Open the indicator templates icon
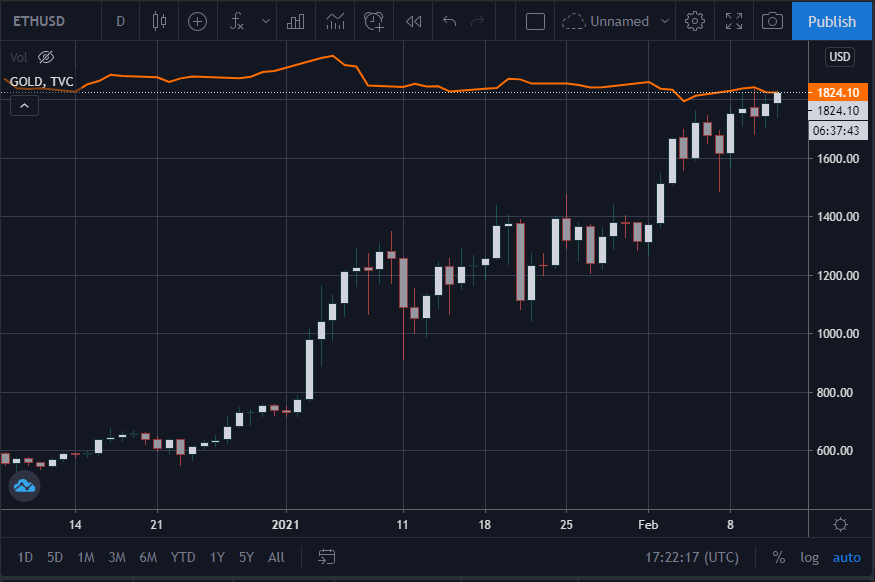This screenshot has height=582, width=875. (x=335, y=21)
